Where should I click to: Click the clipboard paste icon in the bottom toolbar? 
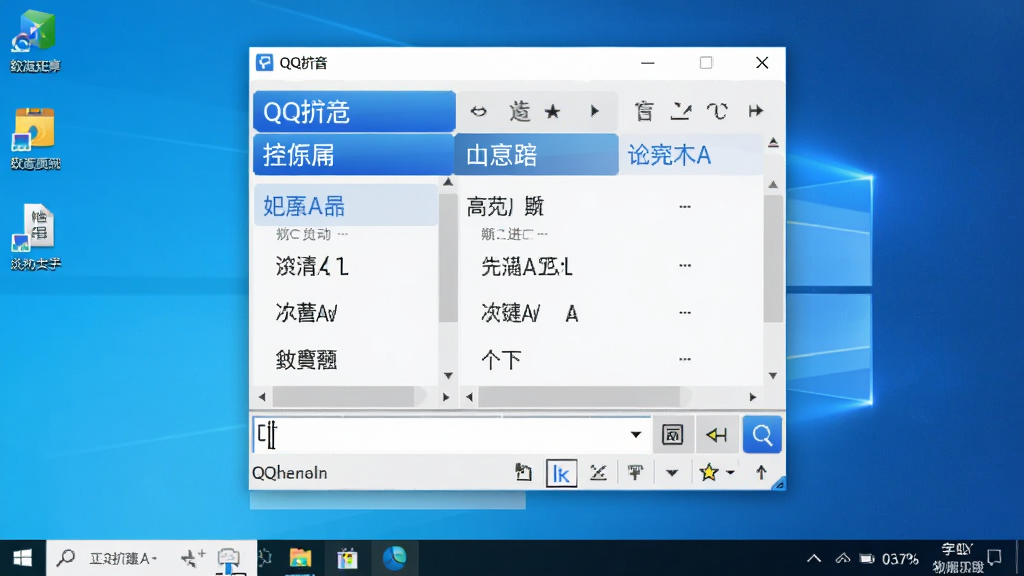523,472
